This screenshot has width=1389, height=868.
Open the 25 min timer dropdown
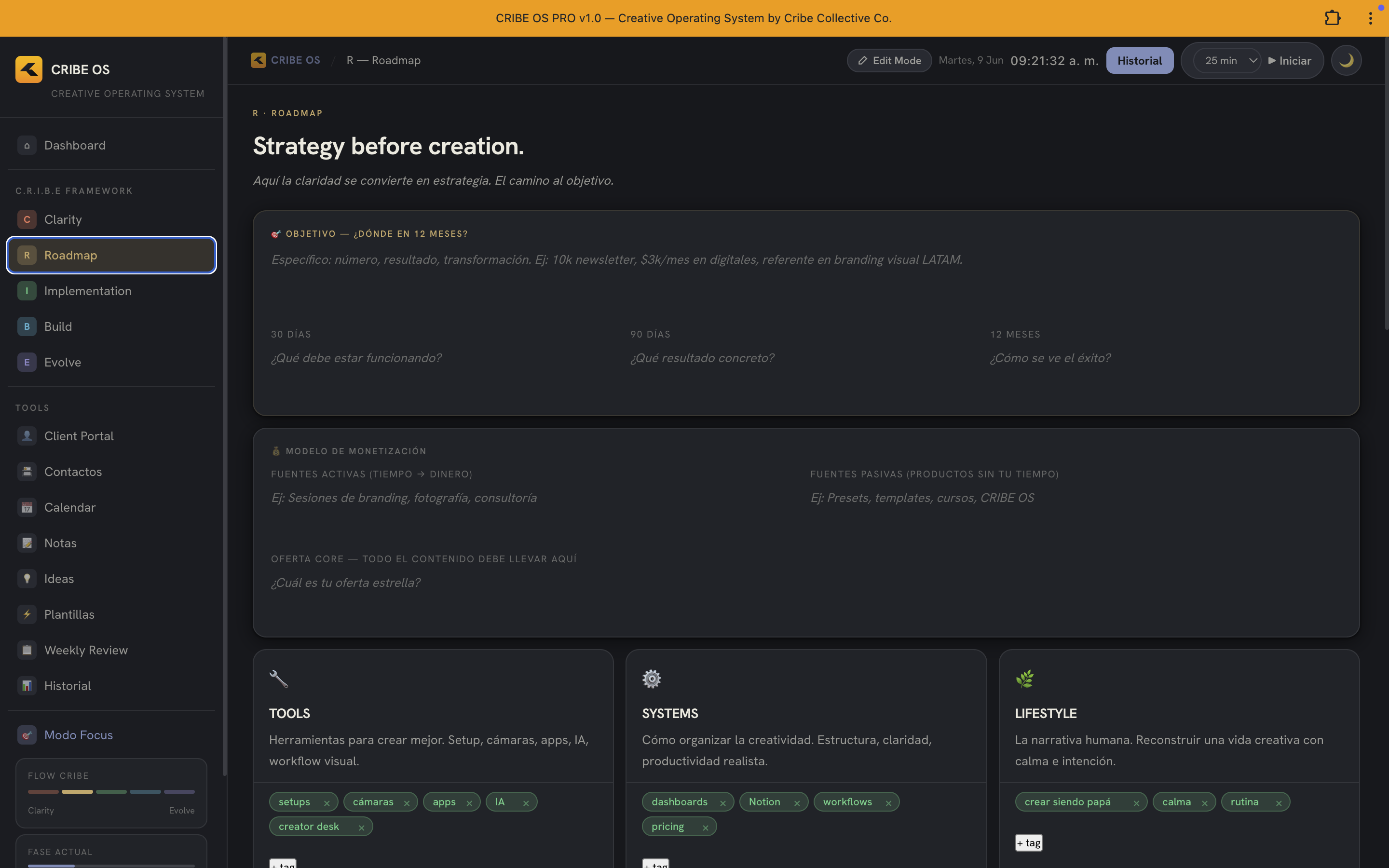pos(1226,60)
